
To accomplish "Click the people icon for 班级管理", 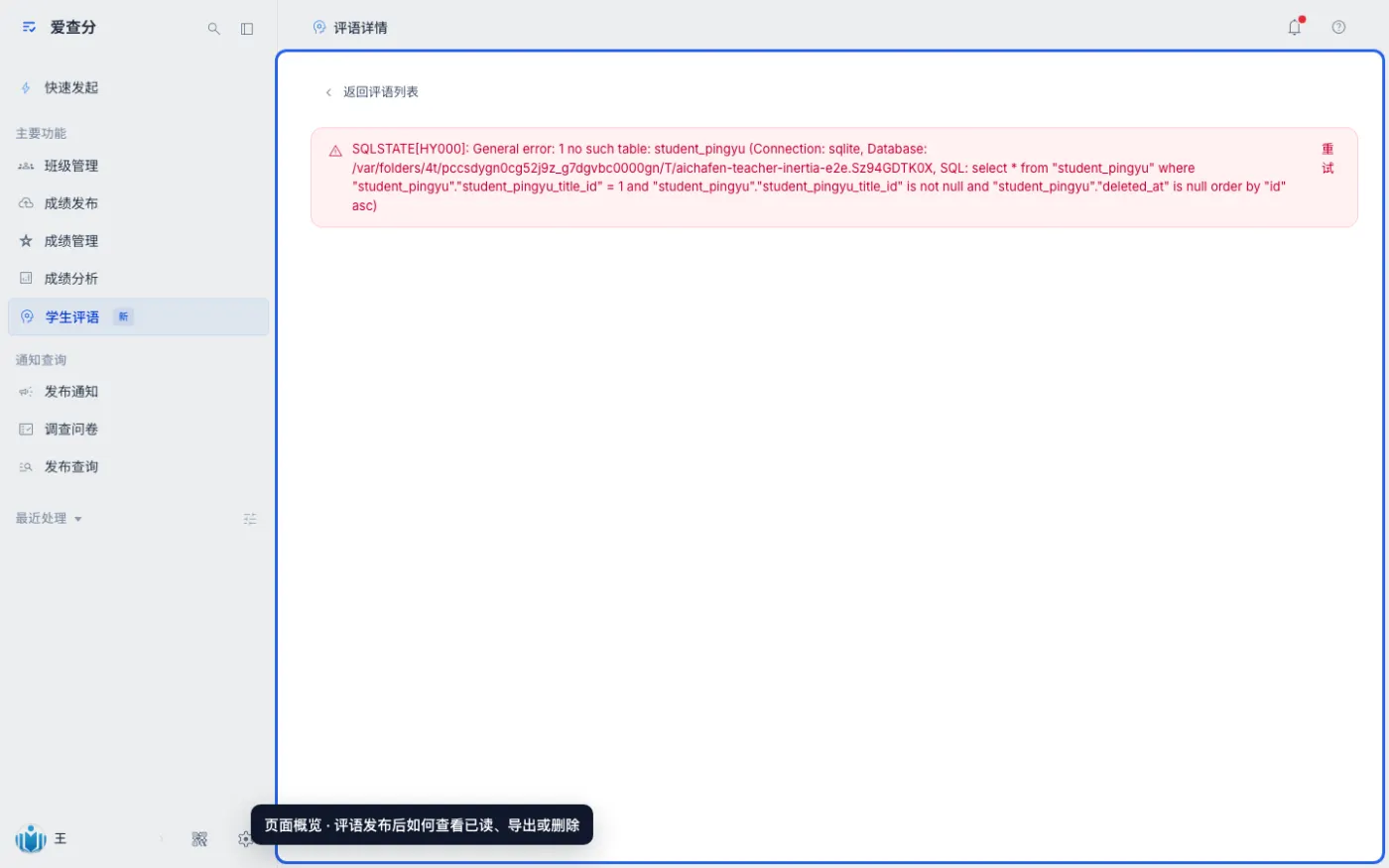I will [x=26, y=167].
